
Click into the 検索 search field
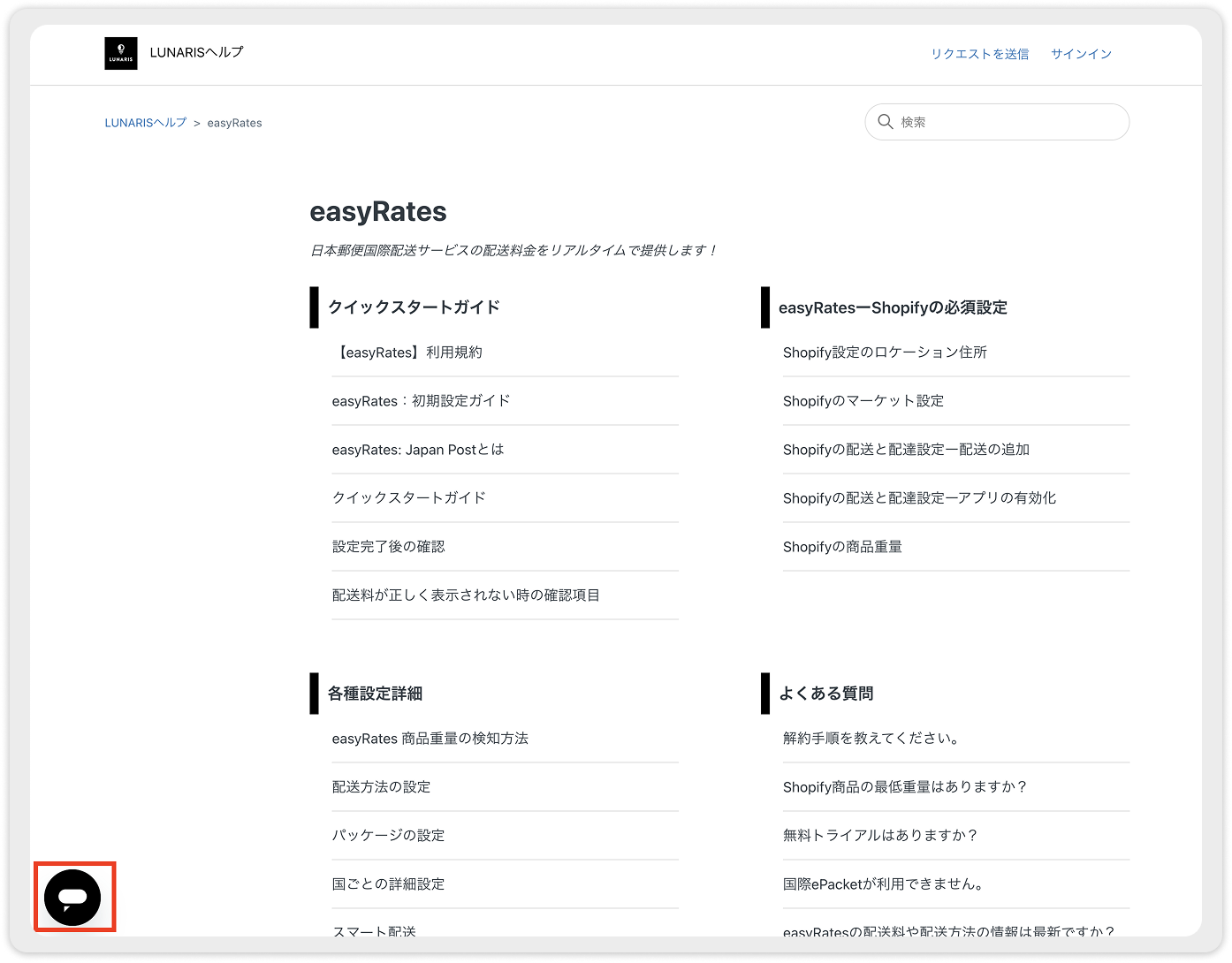point(1008,122)
